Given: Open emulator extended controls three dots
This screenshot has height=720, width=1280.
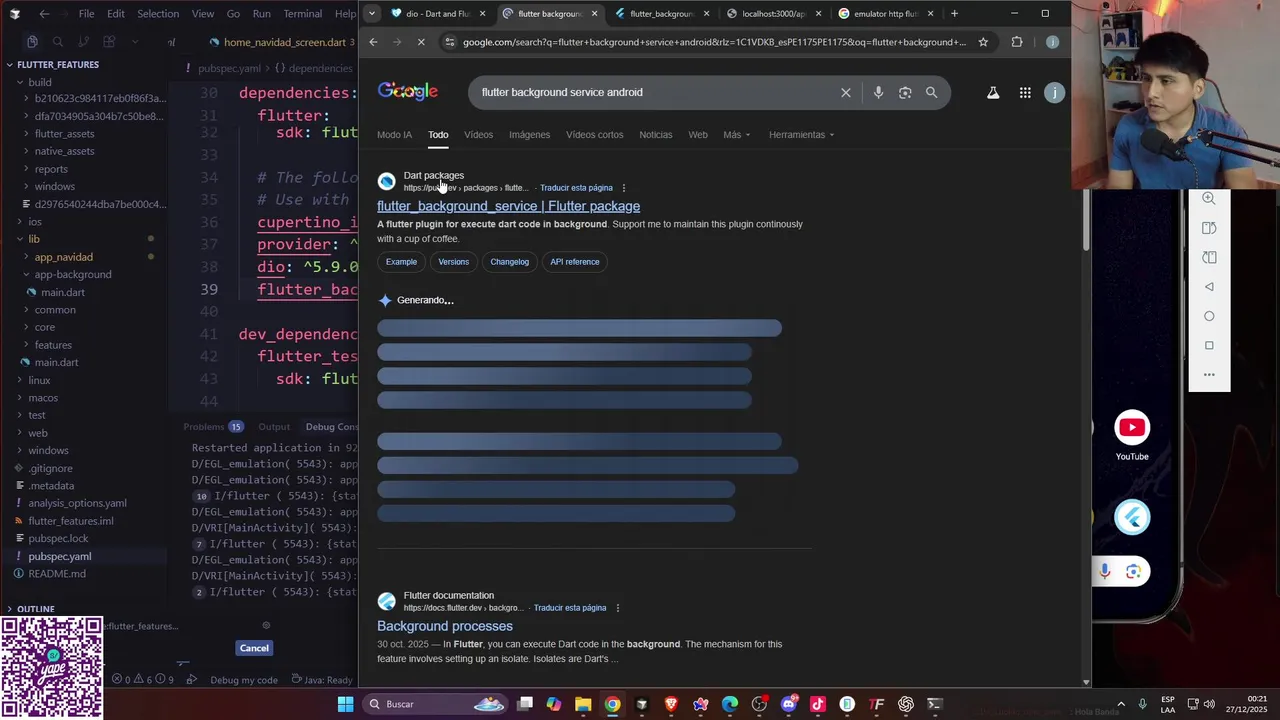Looking at the screenshot, I should (x=1209, y=375).
